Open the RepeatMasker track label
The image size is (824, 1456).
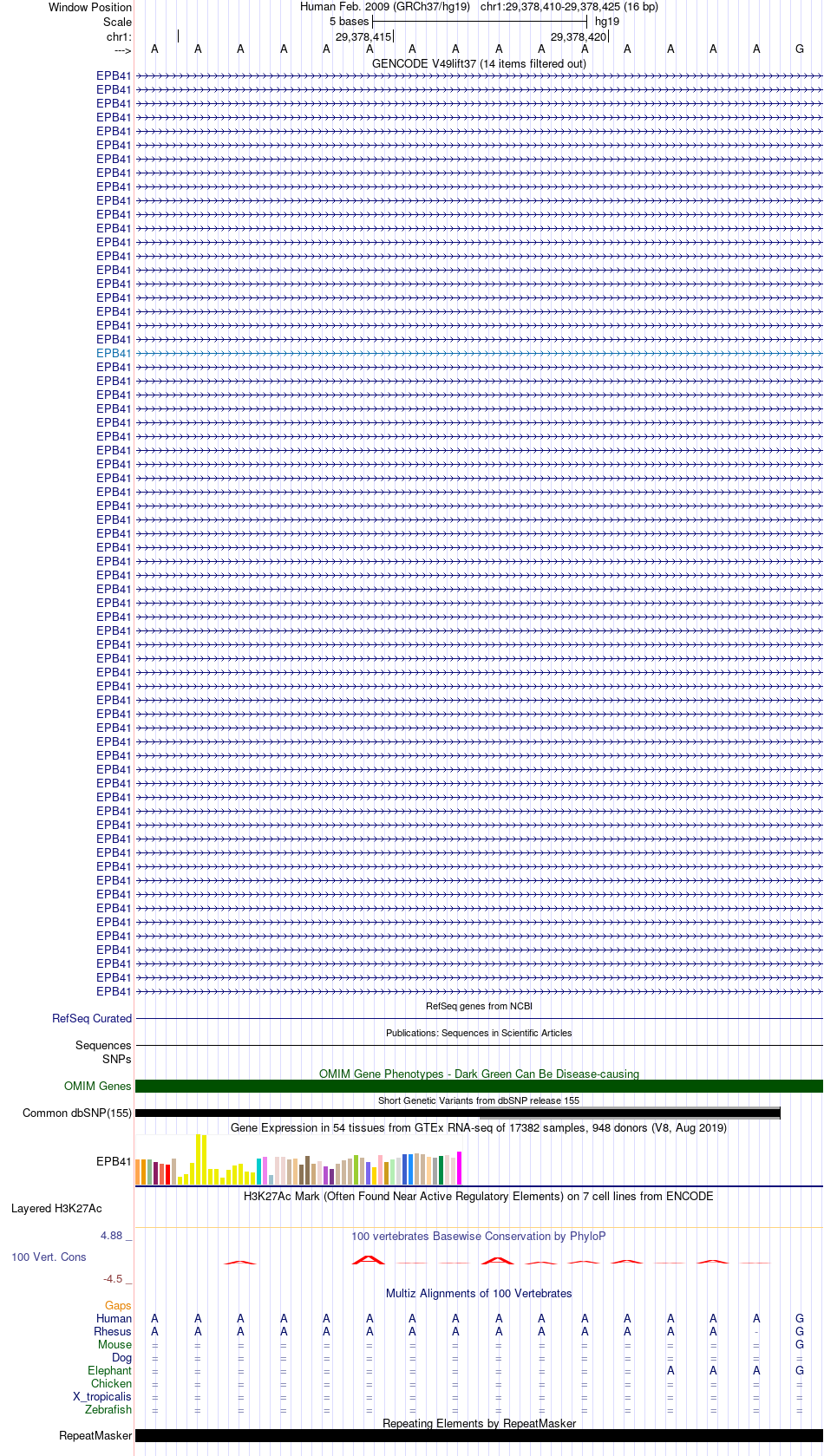coord(95,1435)
